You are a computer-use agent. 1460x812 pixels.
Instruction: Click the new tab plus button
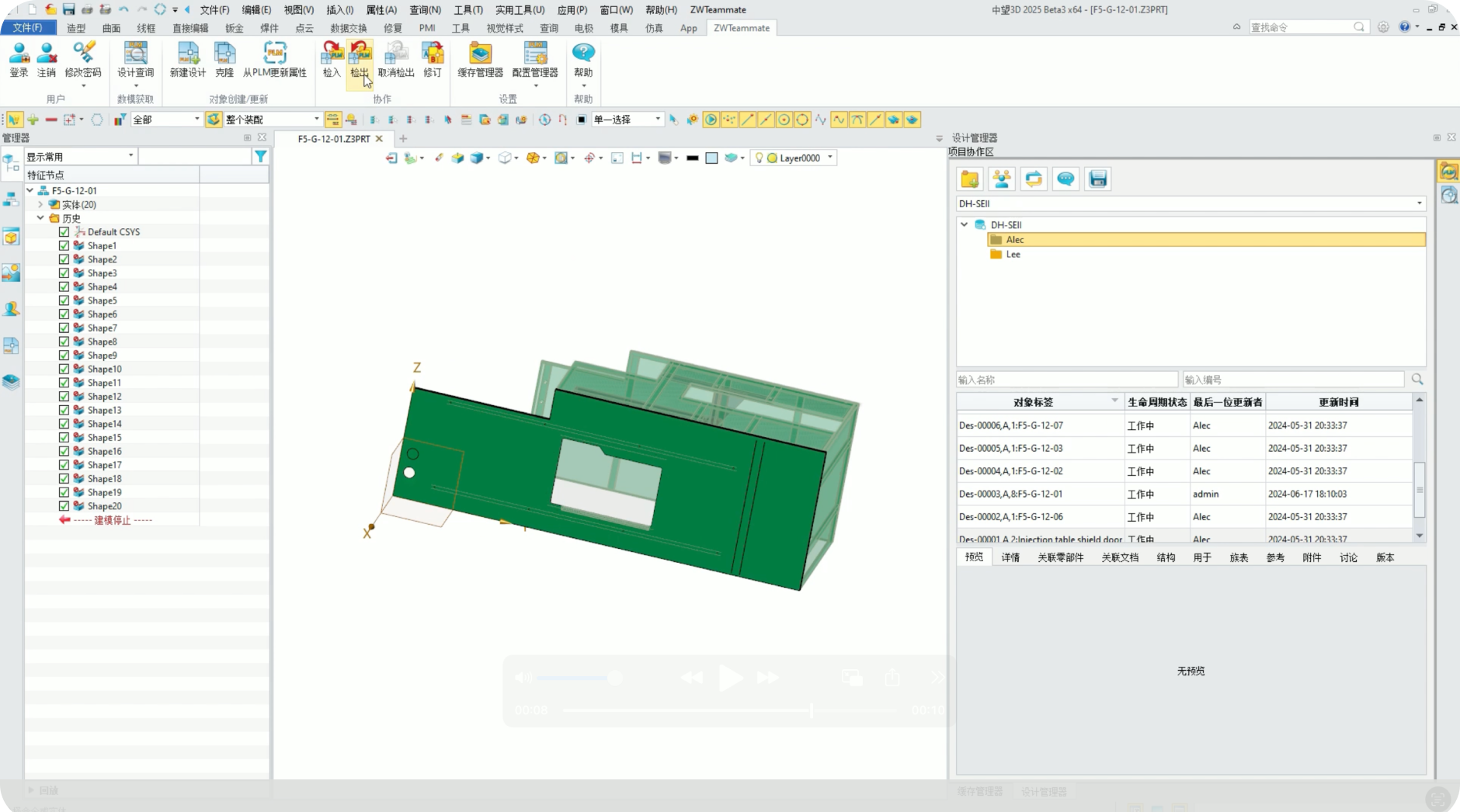tap(403, 138)
